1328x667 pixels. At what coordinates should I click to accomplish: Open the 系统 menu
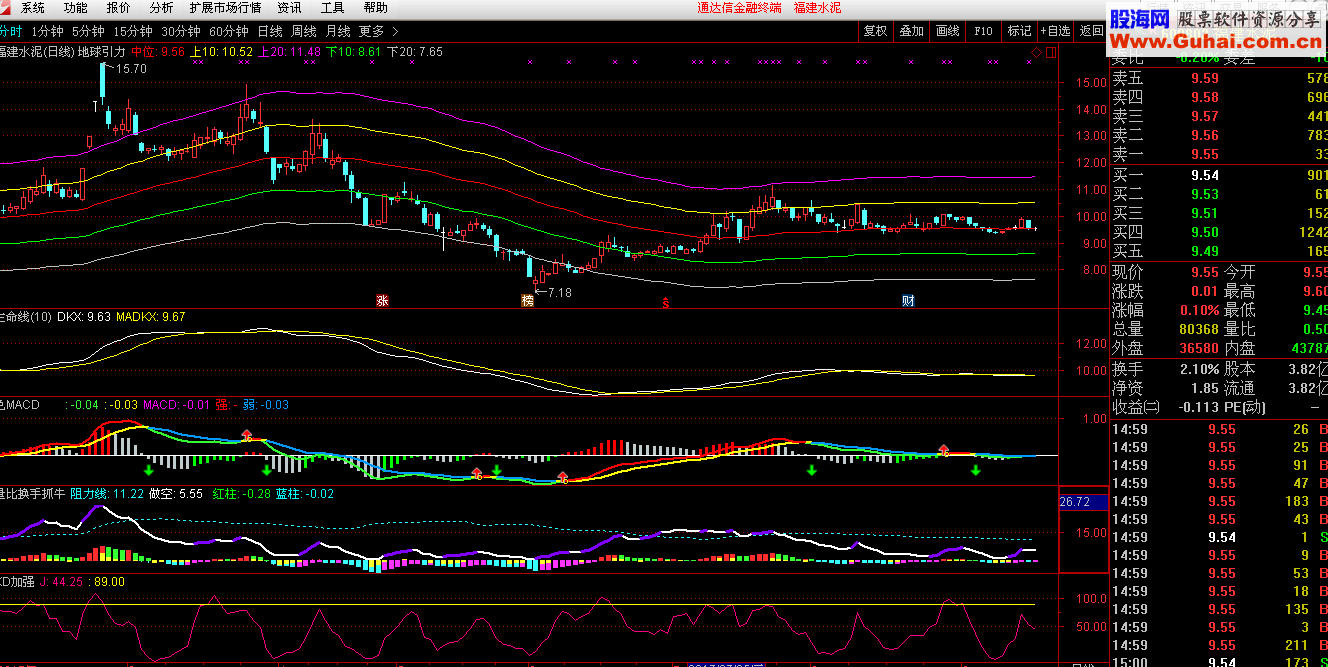click(33, 8)
